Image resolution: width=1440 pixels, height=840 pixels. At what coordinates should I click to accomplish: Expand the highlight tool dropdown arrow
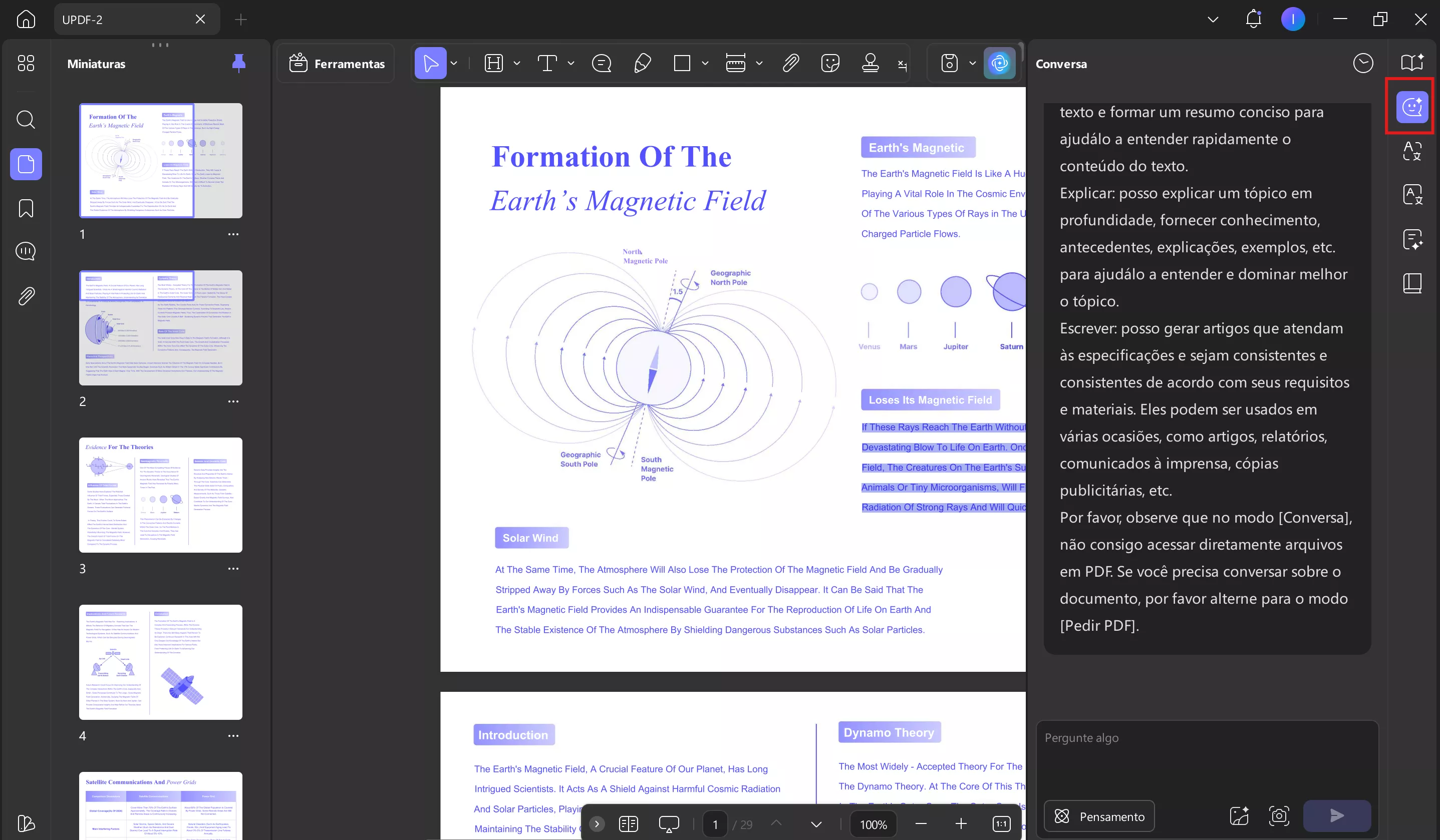(516, 64)
